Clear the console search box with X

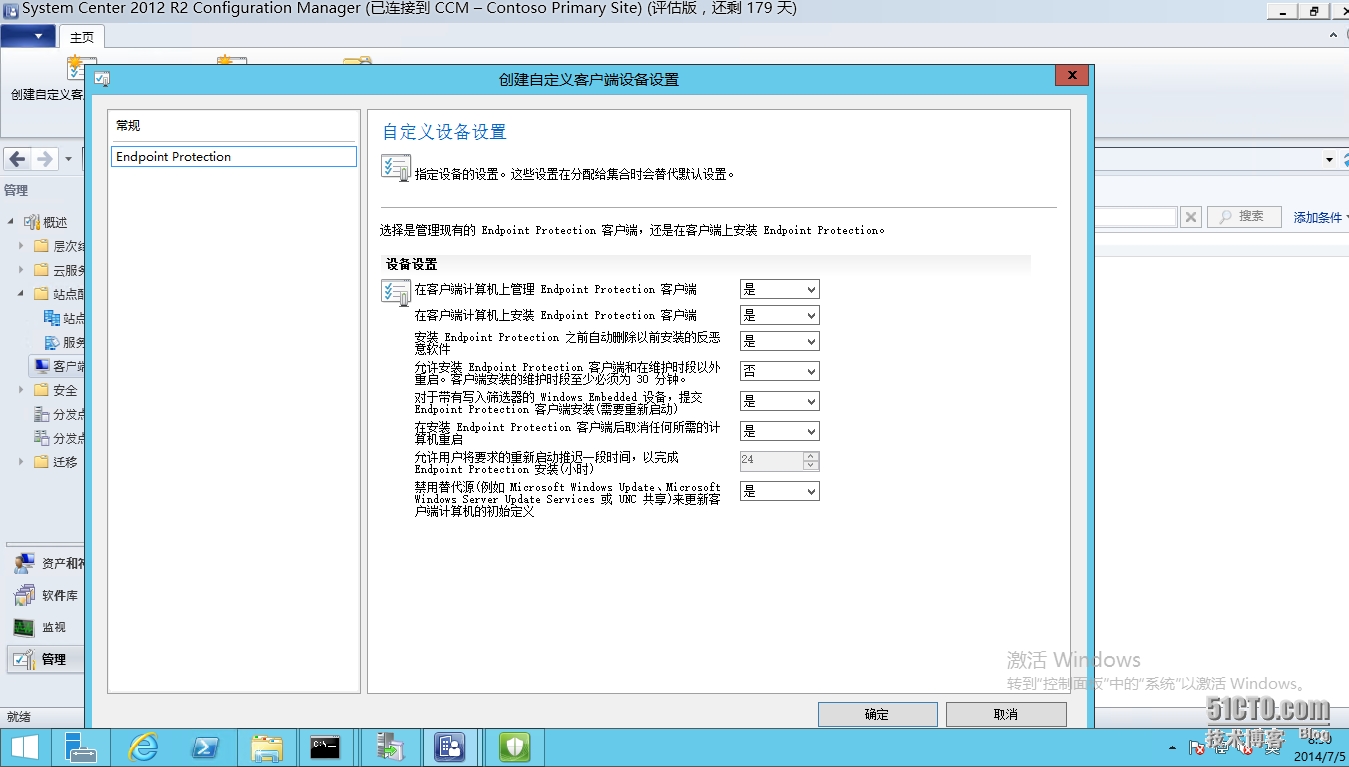(x=1190, y=217)
